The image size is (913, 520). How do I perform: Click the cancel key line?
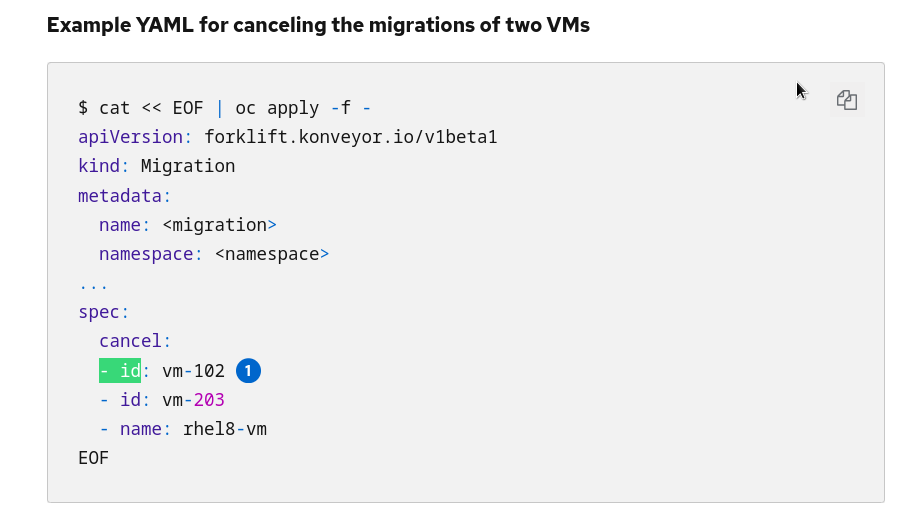[135, 342]
